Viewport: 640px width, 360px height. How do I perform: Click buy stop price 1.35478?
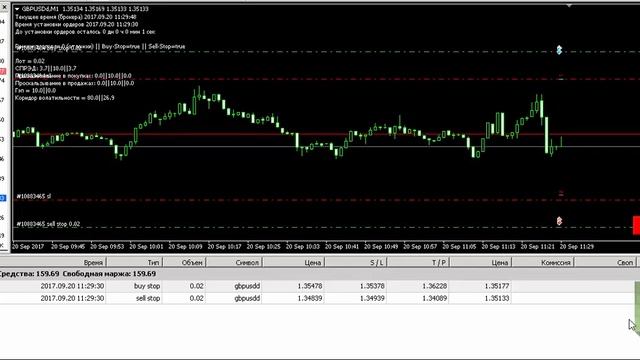310,286
